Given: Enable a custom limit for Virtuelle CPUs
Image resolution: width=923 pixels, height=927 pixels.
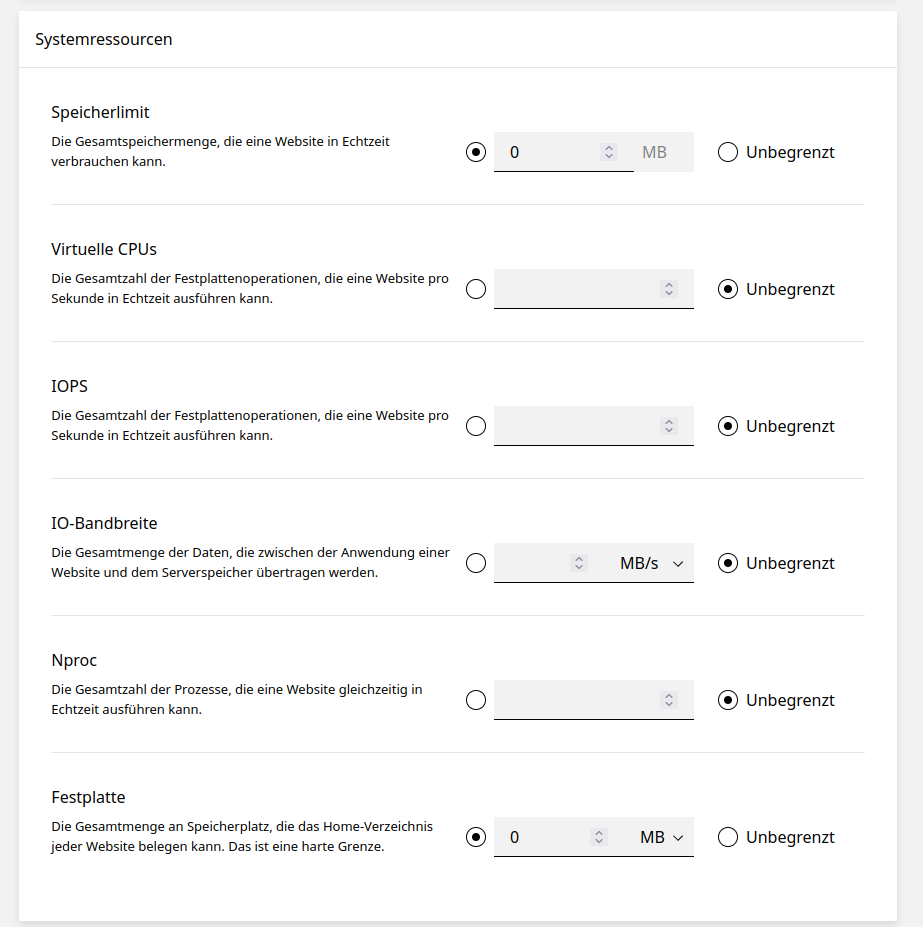Looking at the screenshot, I should click(476, 289).
